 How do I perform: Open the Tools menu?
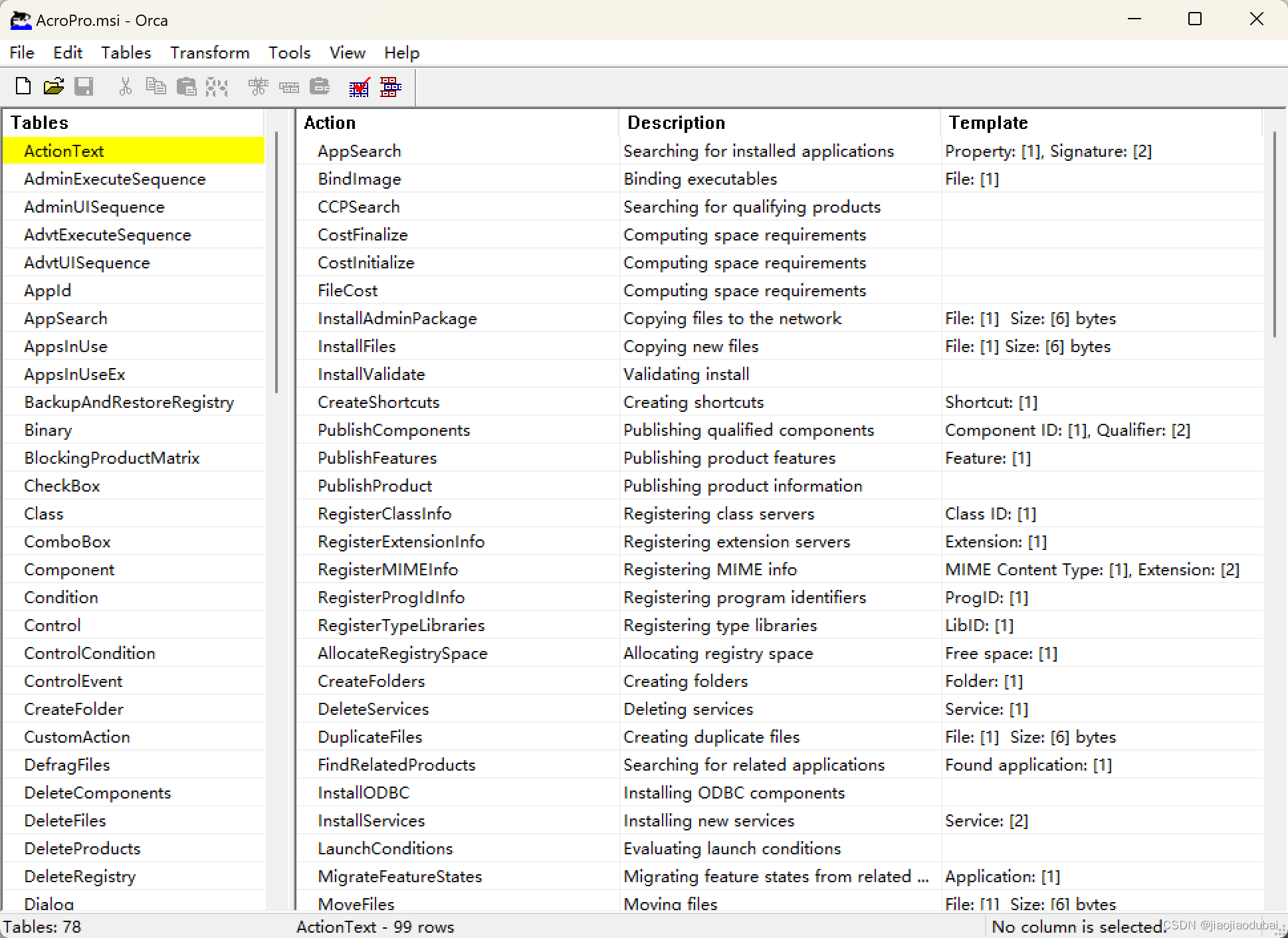[x=289, y=52]
